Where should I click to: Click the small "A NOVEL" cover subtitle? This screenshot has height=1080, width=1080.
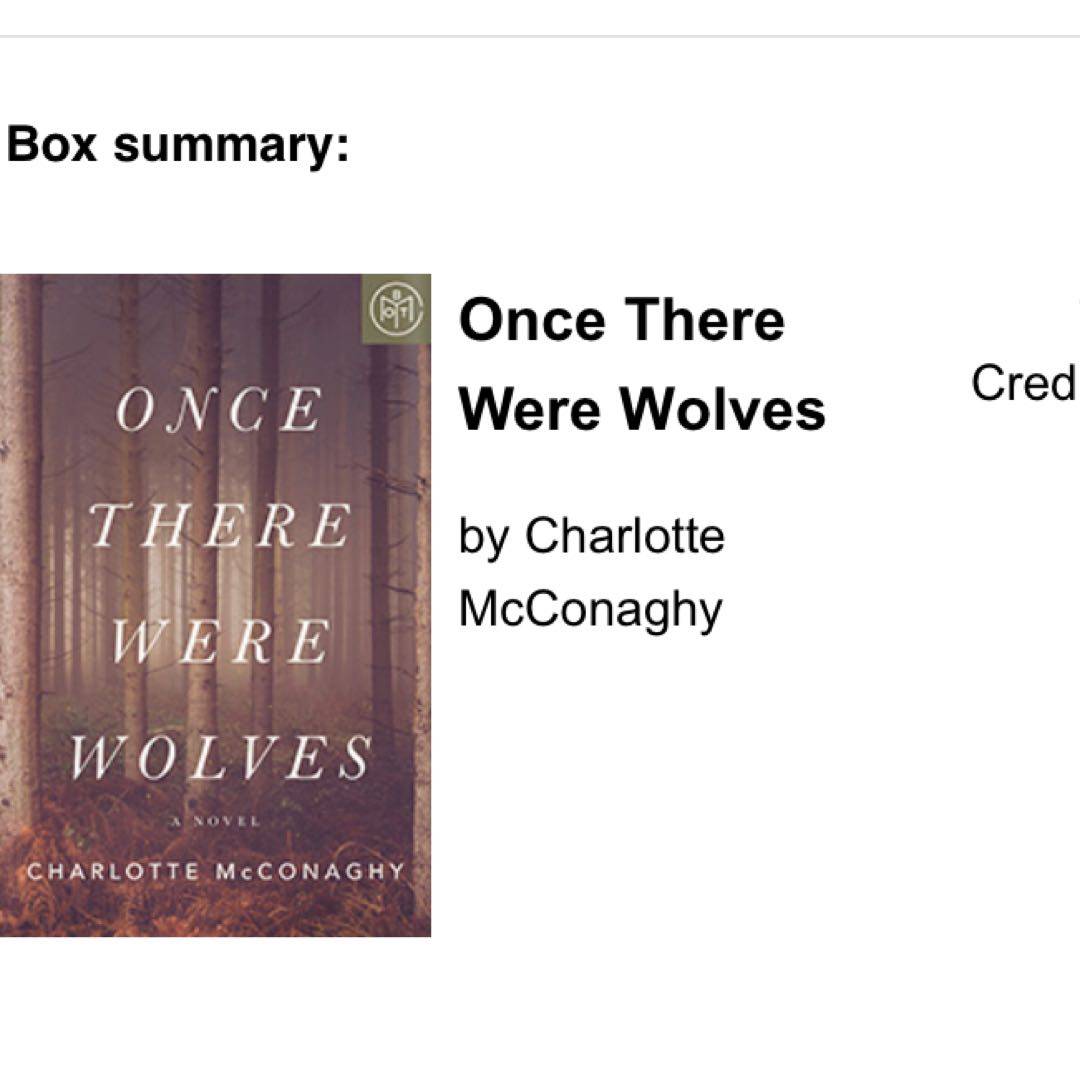(x=215, y=821)
